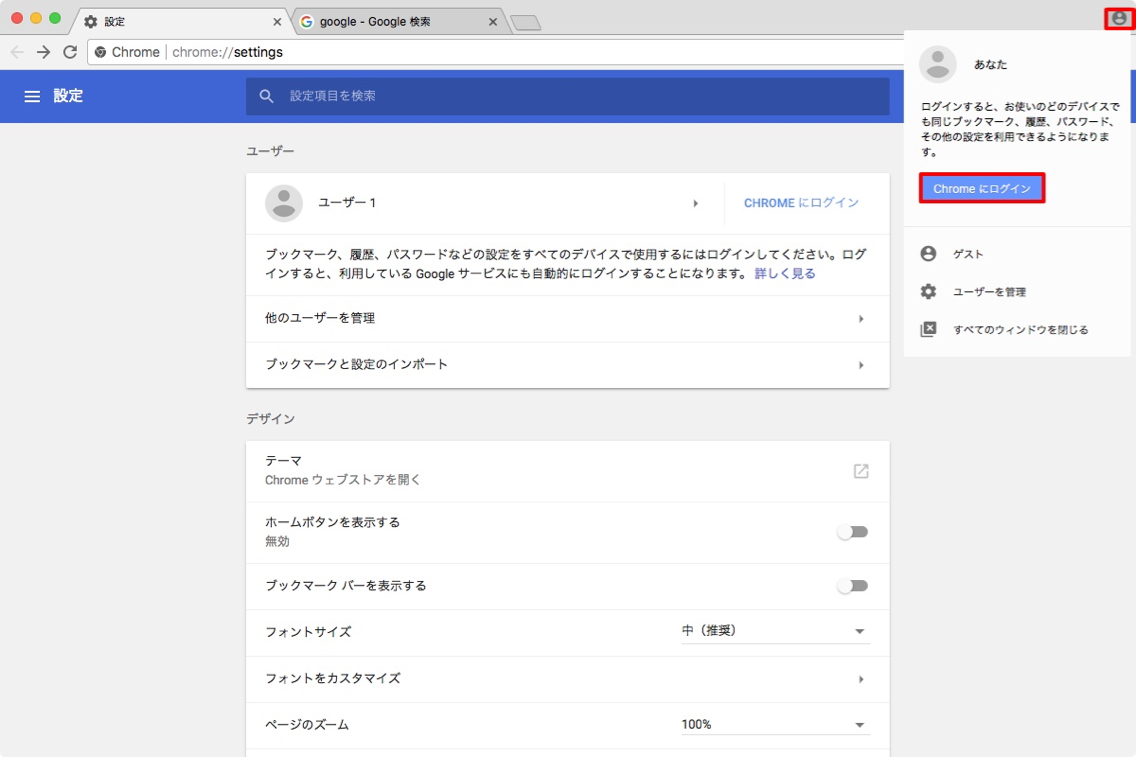The image size is (1136, 757).
Task: Select ゲスト in the profile menu
Action: (x=1017, y=254)
